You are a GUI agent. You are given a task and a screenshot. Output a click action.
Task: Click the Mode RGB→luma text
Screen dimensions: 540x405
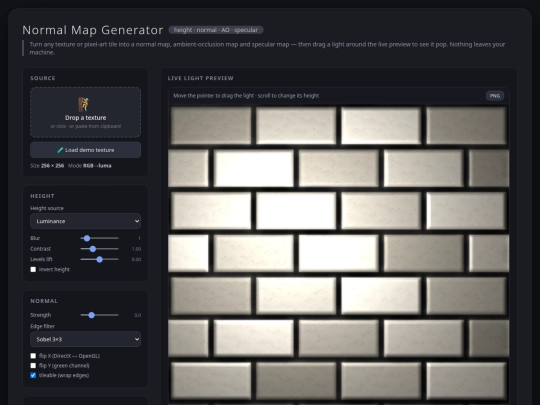[90, 166]
